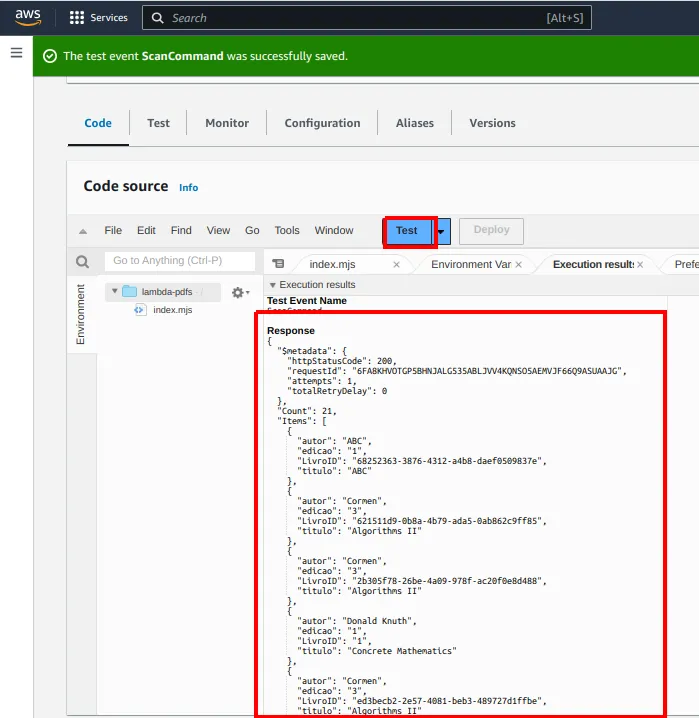
Task: Collapse the Execution results section
Action: (x=273, y=285)
